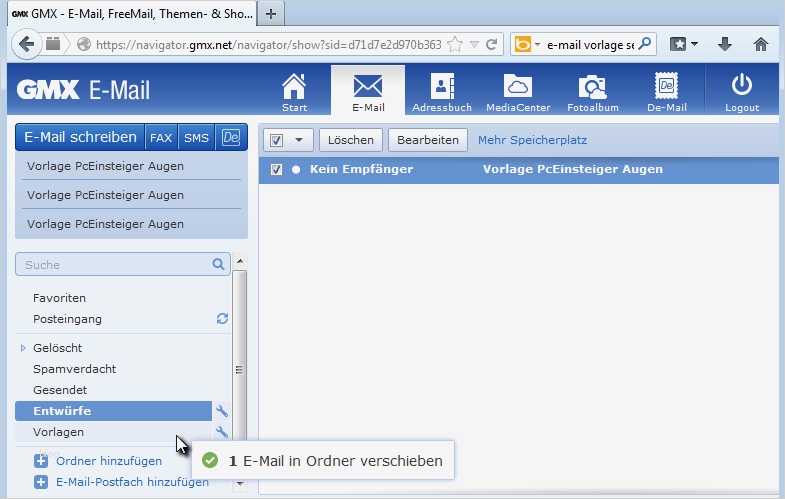Expand the Gelöscht folder tree

coord(23,348)
